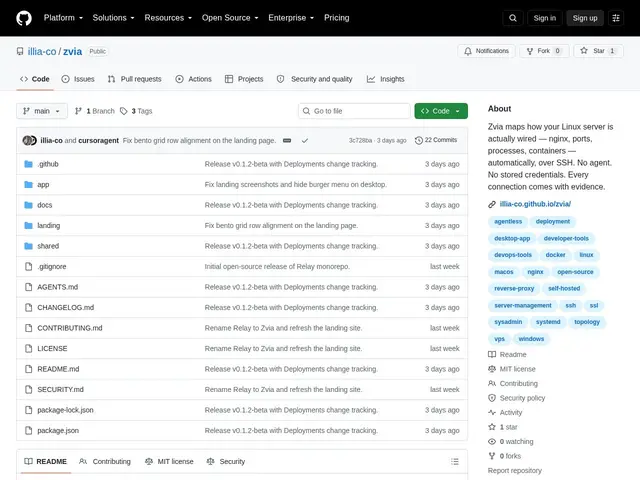Open 'Initial open-source release of Relay monorepo.' commit
The width and height of the screenshot is (640, 480).
point(277,267)
